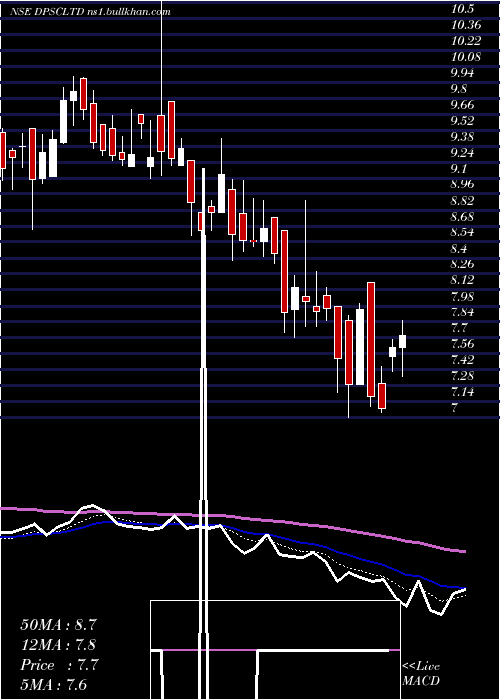
Task: Select the 10.22 price axis label
Action: click(466, 41)
